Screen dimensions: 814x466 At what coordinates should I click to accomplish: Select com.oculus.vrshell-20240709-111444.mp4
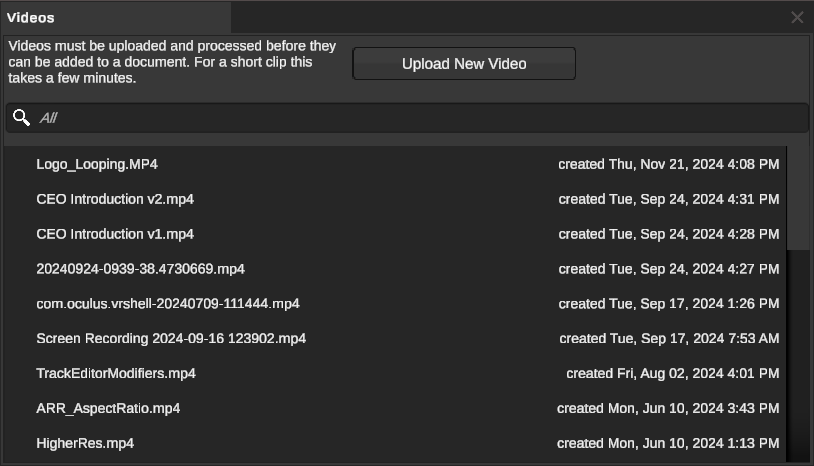tap(168, 304)
